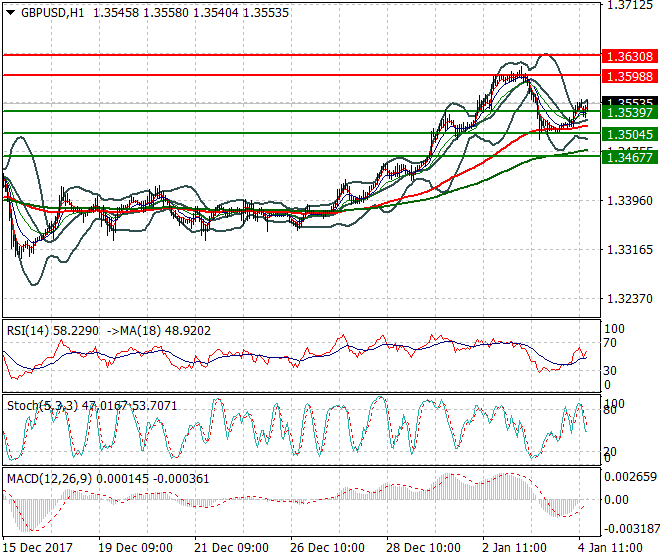Click the 1.33165 price axis value
The image size is (660, 560).
tap(630, 250)
